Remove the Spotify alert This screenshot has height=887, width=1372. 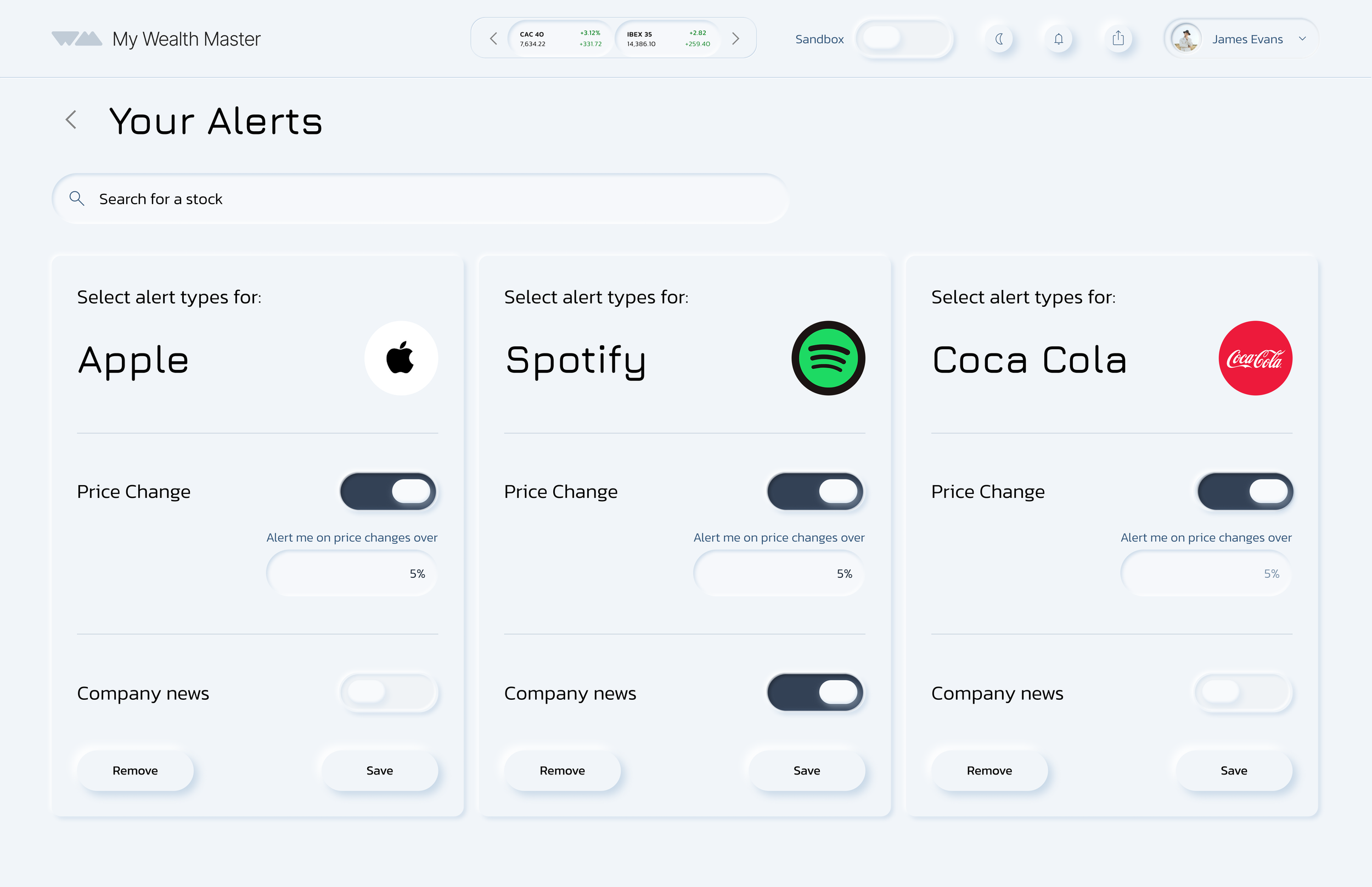tap(562, 771)
